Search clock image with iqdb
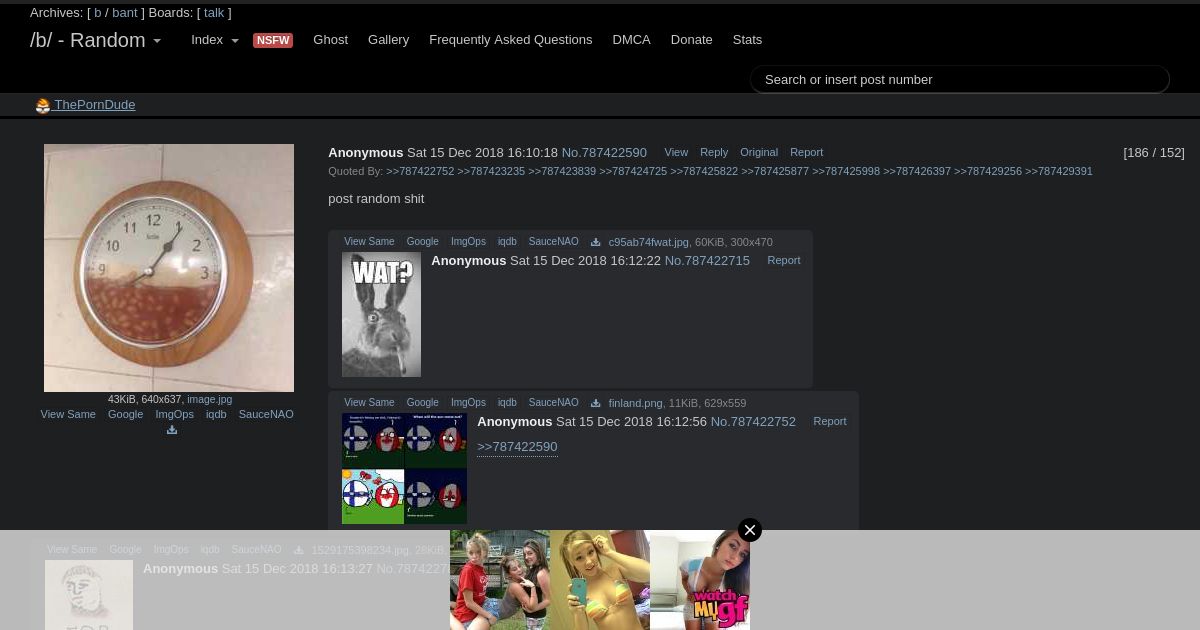 pyautogui.click(x=216, y=414)
